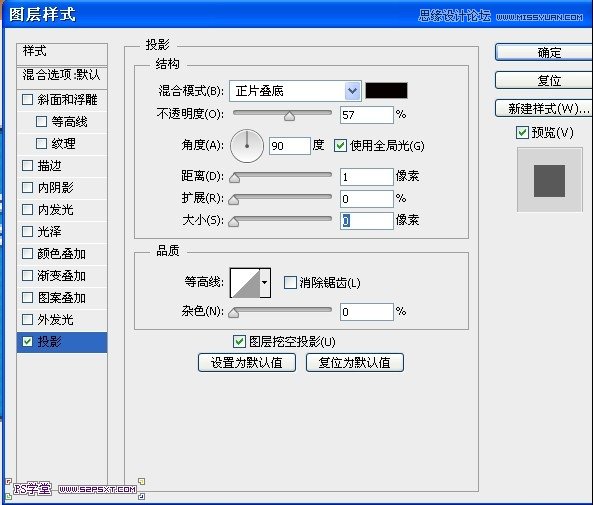Image resolution: width=593 pixels, height=505 pixels.
Task: Click the 距离 pixel value field
Action: pyautogui.click(x=366, y=177)
